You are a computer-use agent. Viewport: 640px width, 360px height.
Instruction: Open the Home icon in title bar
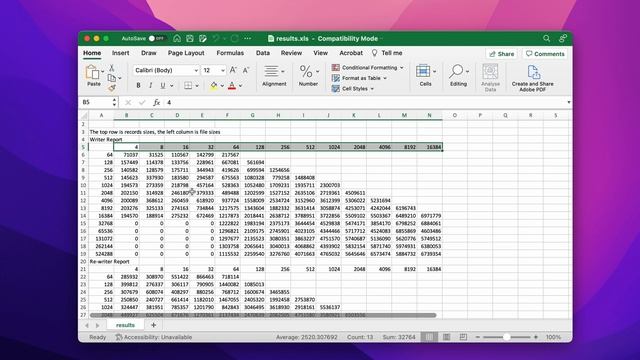(x=177, y=38)
